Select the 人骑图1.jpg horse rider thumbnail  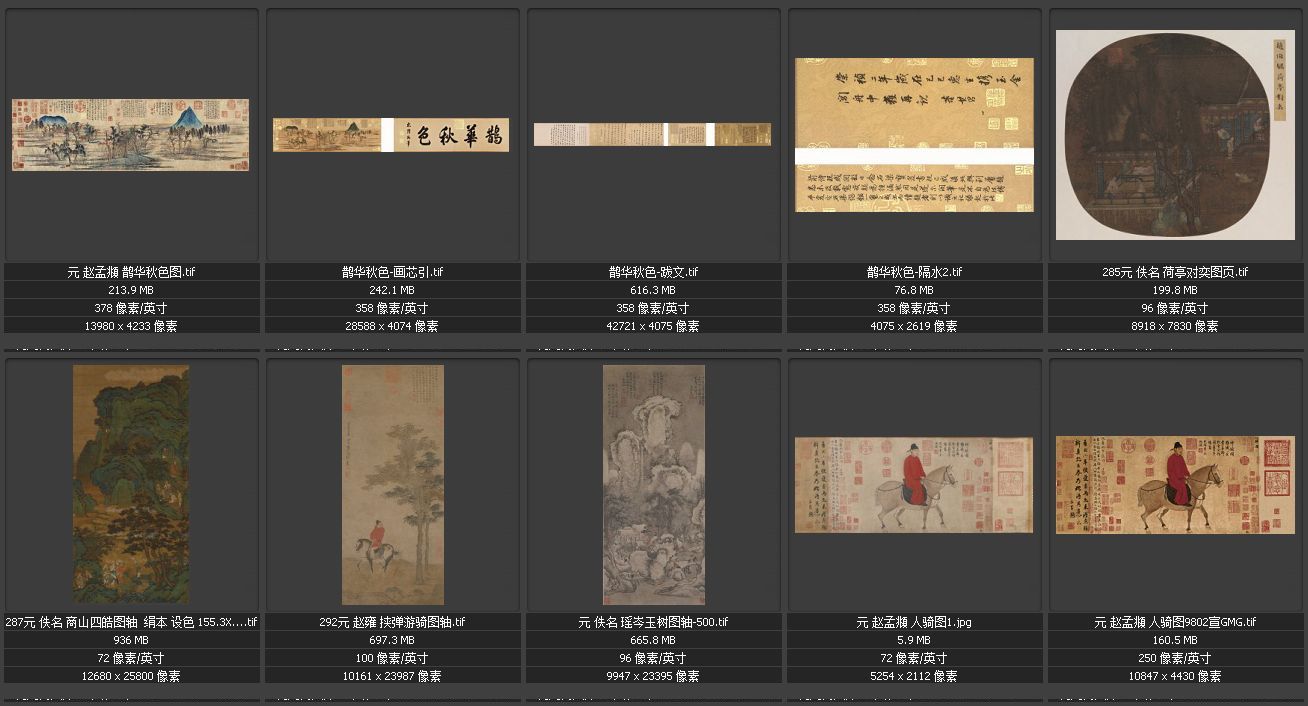click(914, 485)
